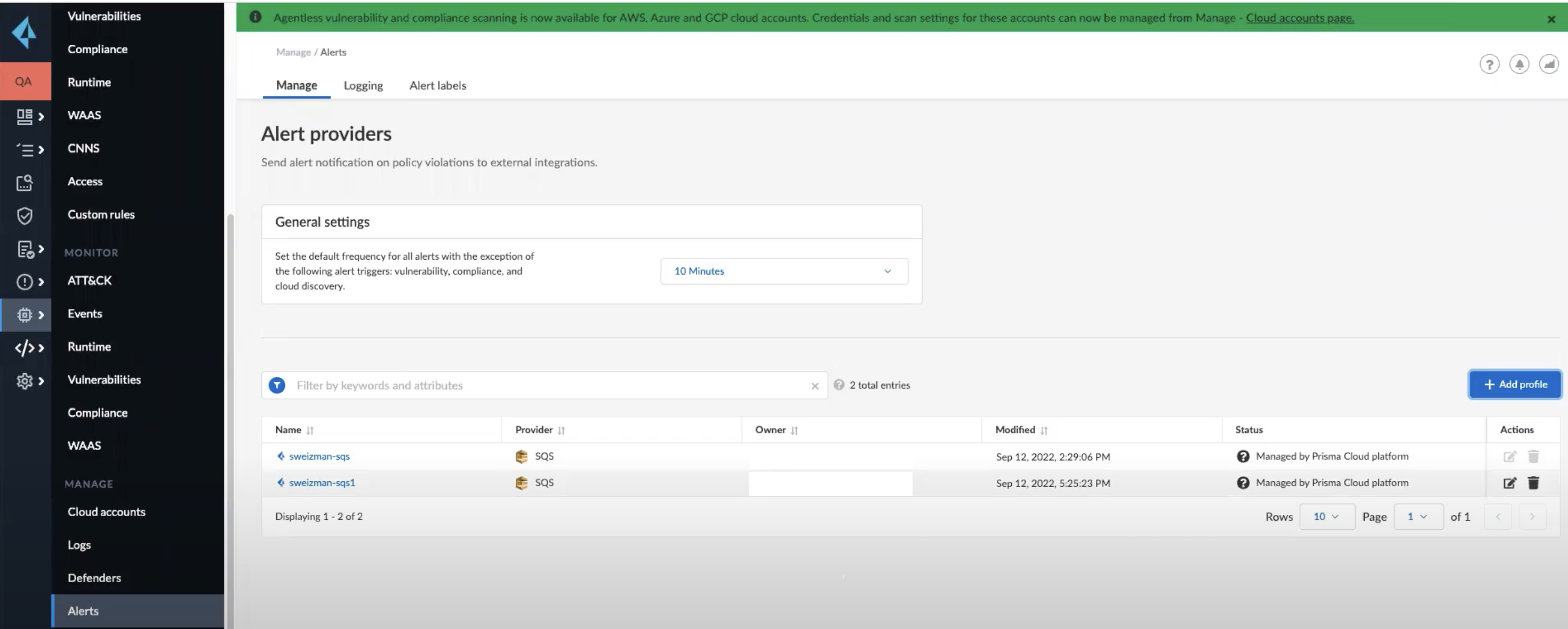Click the Prisma Cloud logo icon
Screen dimensions: 1568x629
pos(25,32)
